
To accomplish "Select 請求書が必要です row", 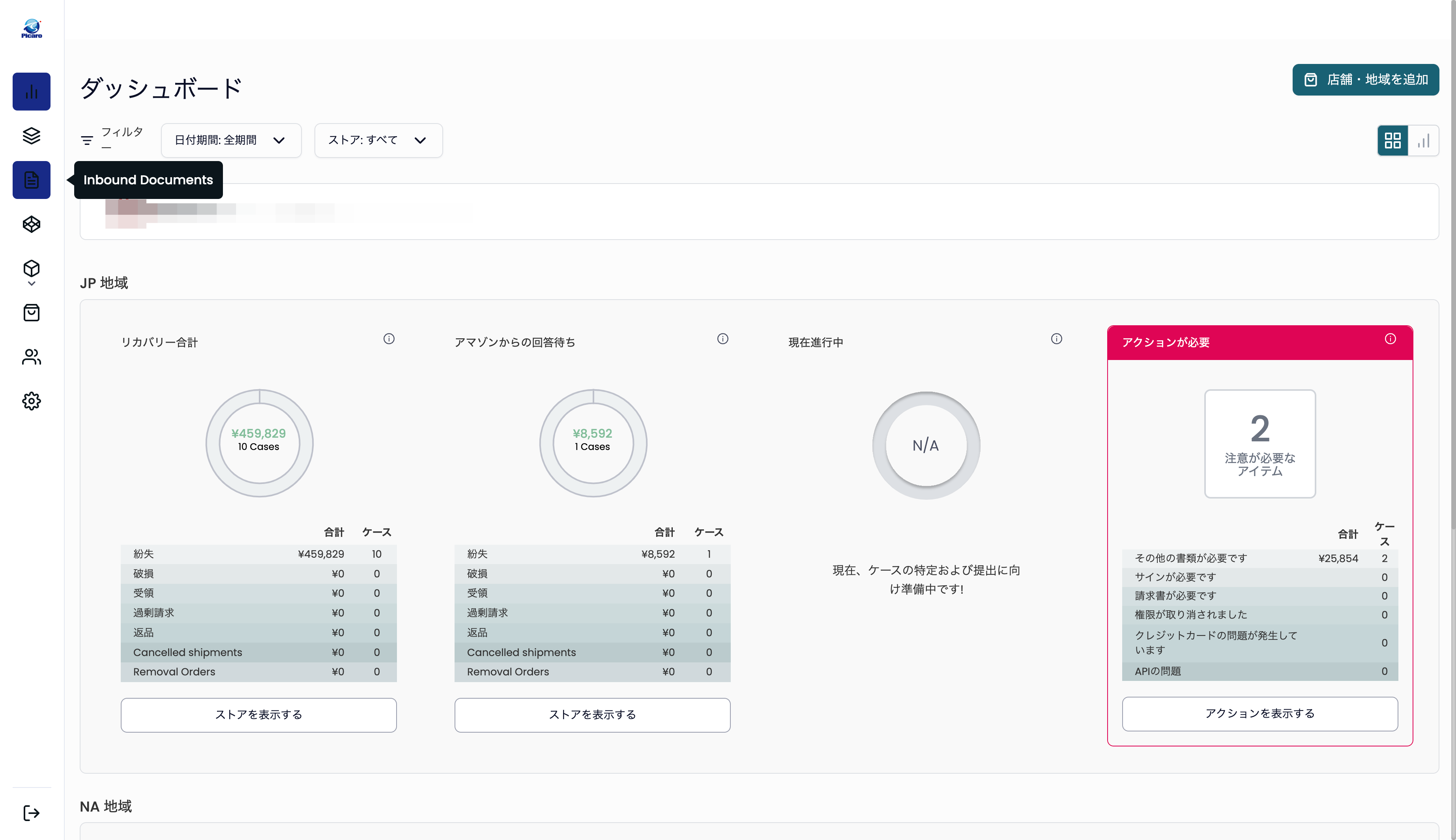I will [1261, 596].
